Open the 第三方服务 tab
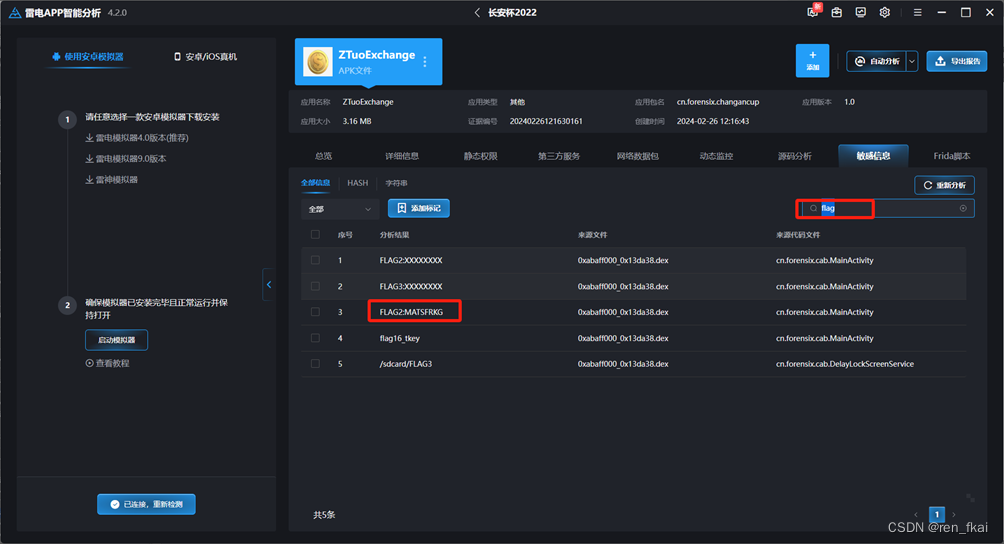Viewport: 1004px width, 544px height. pyautogui.click(x=559, y=156)
